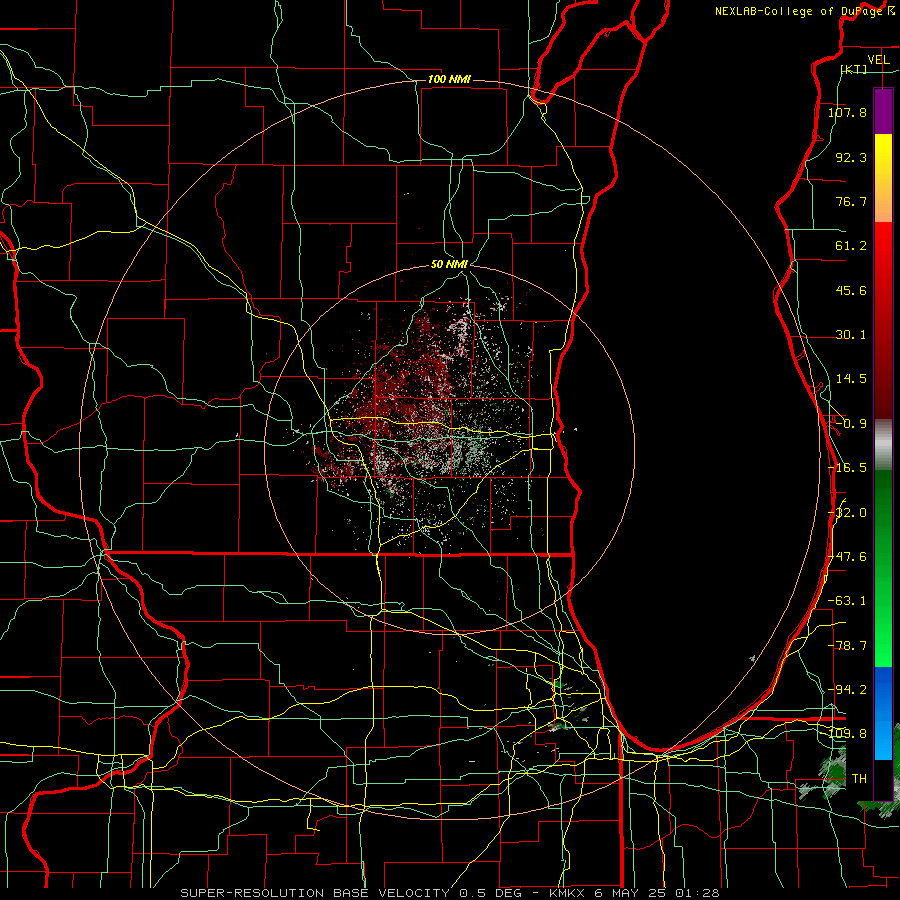Select the -109.8 scale value
Screen dimensions: 900x900
click(x=847, y=734)
